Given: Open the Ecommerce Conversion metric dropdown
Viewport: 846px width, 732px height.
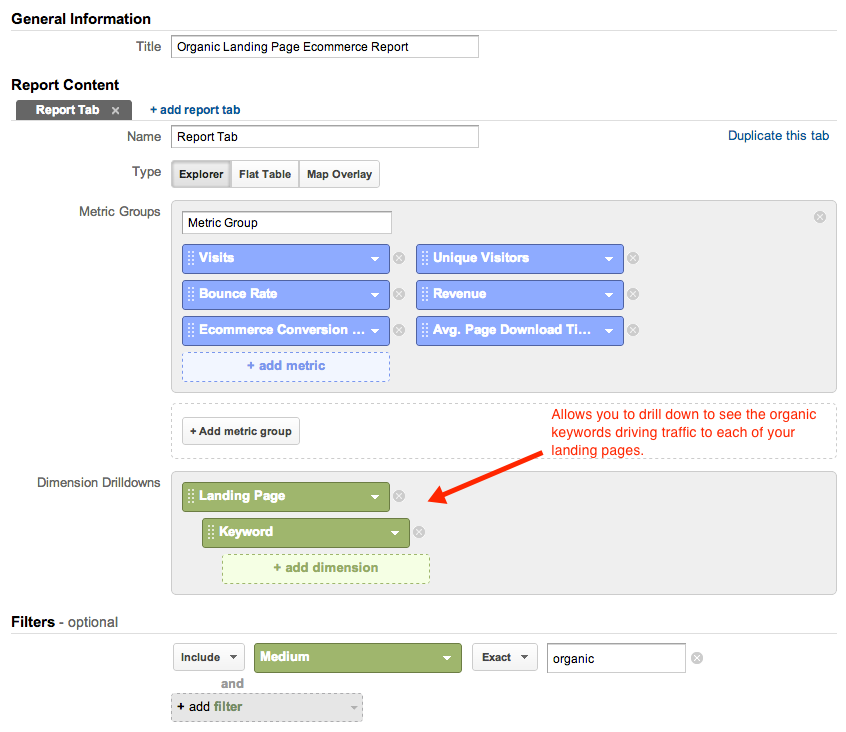Looking at the screenshot, I should click(x=375, y=331).
